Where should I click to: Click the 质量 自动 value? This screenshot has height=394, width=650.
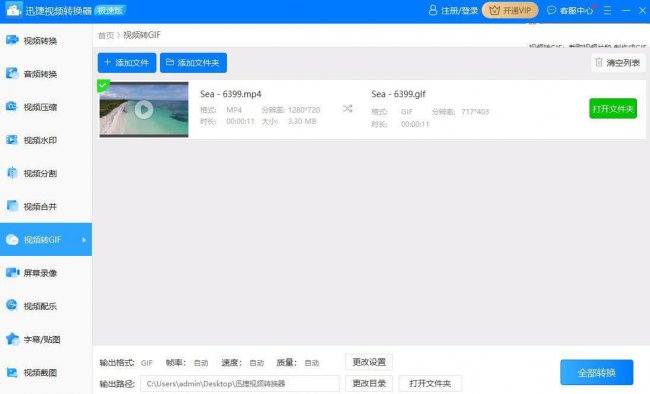tap(312, 363)
